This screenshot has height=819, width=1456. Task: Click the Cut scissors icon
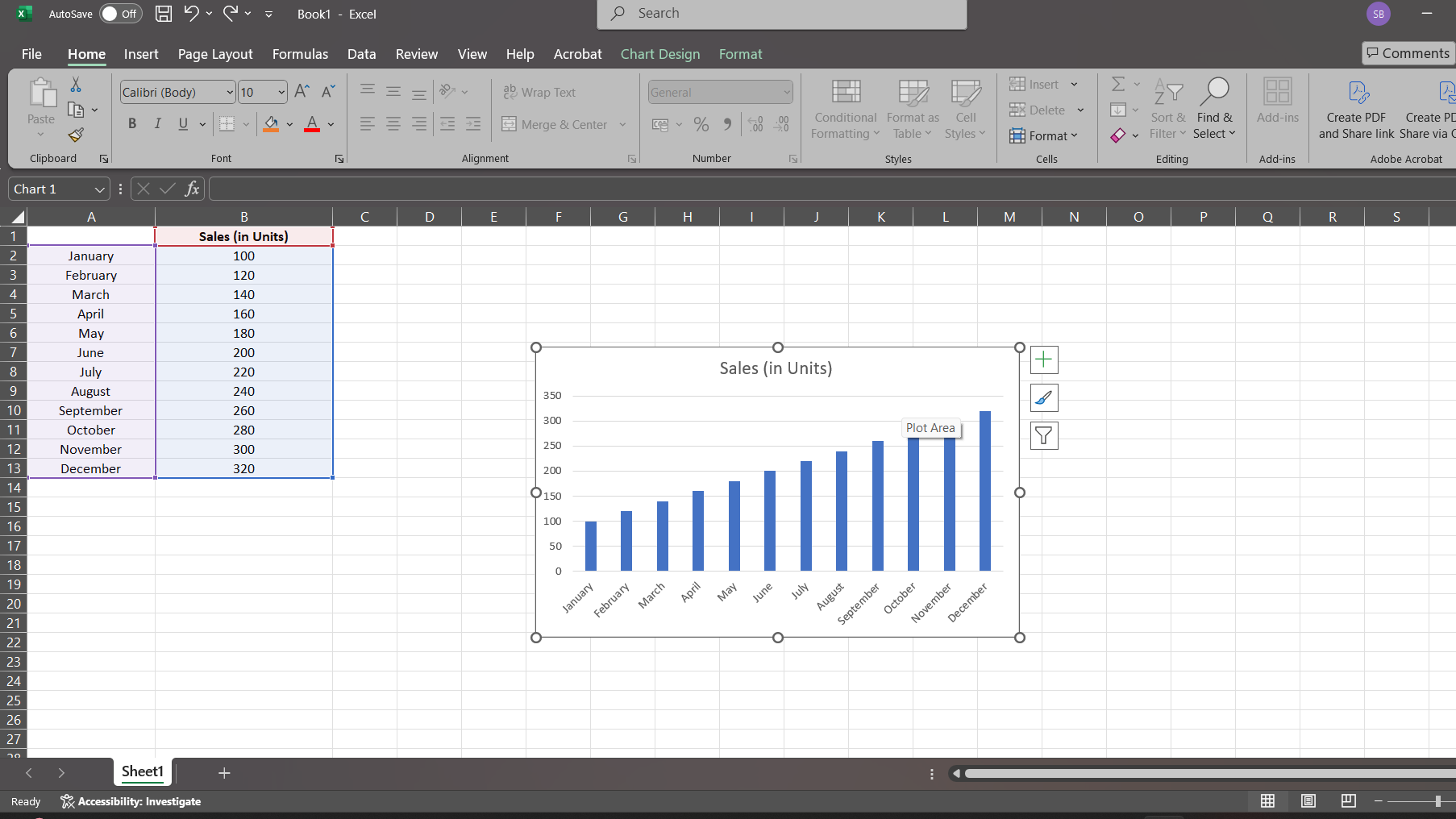tap(76, 85)
